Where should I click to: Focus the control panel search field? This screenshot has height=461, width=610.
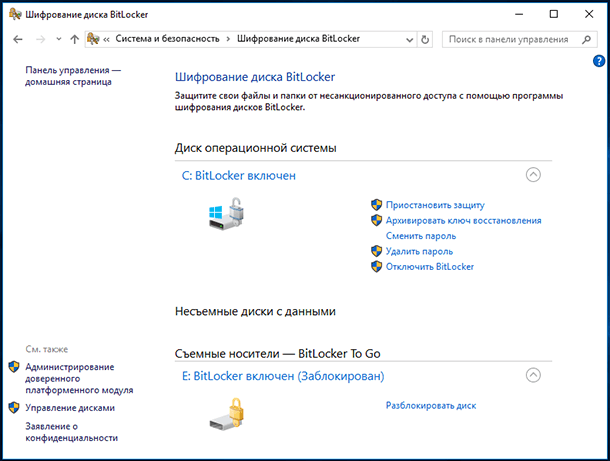(519, 39)
